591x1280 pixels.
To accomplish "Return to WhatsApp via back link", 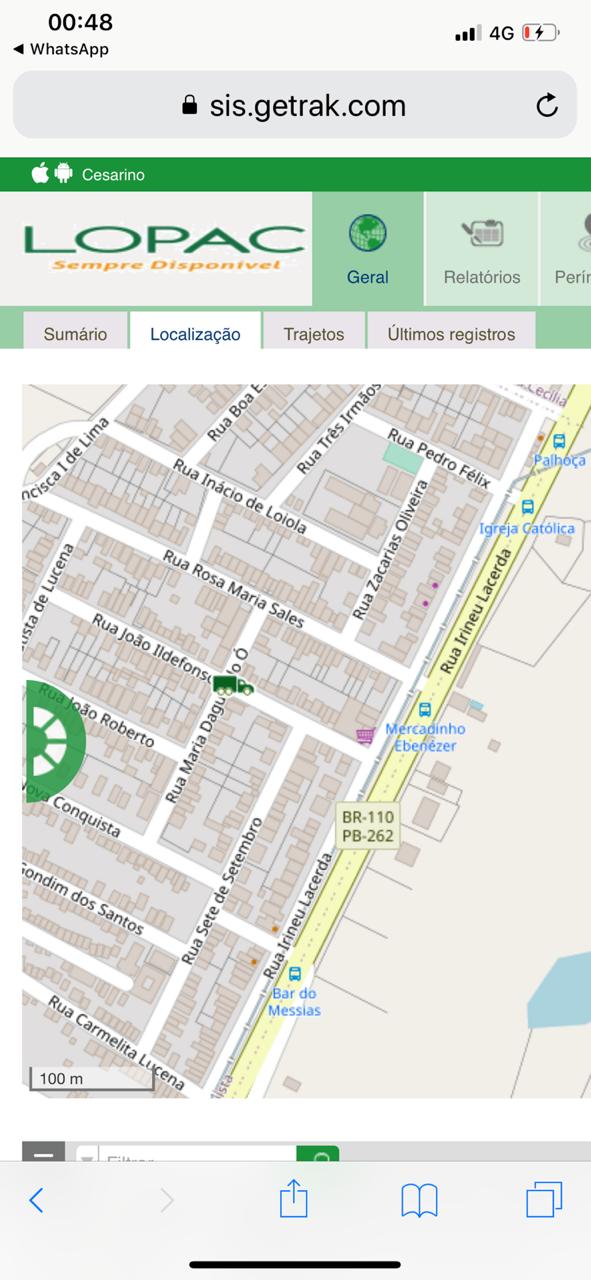I will click(61, 49).
